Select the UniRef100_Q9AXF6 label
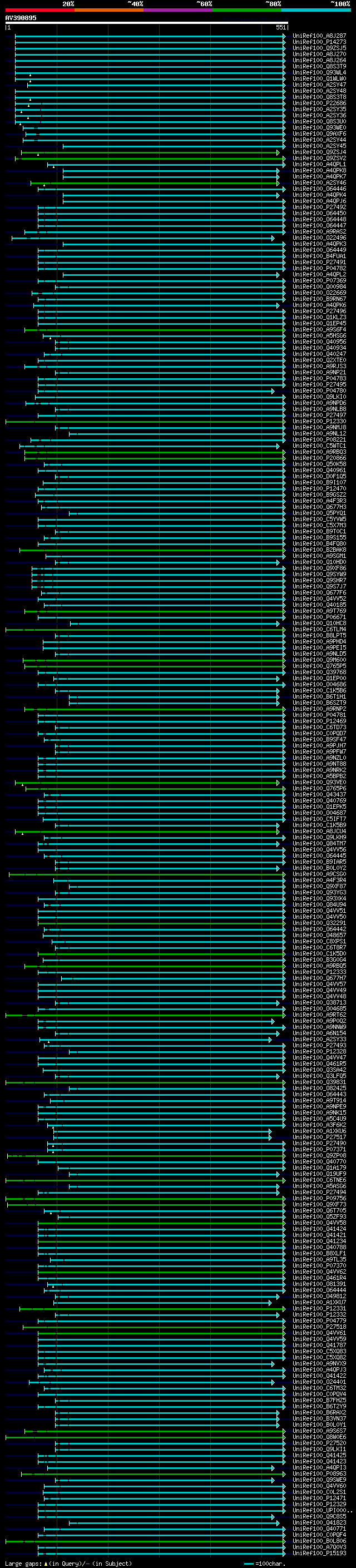Screen dimensions: 356x1568 coord(319,134)
